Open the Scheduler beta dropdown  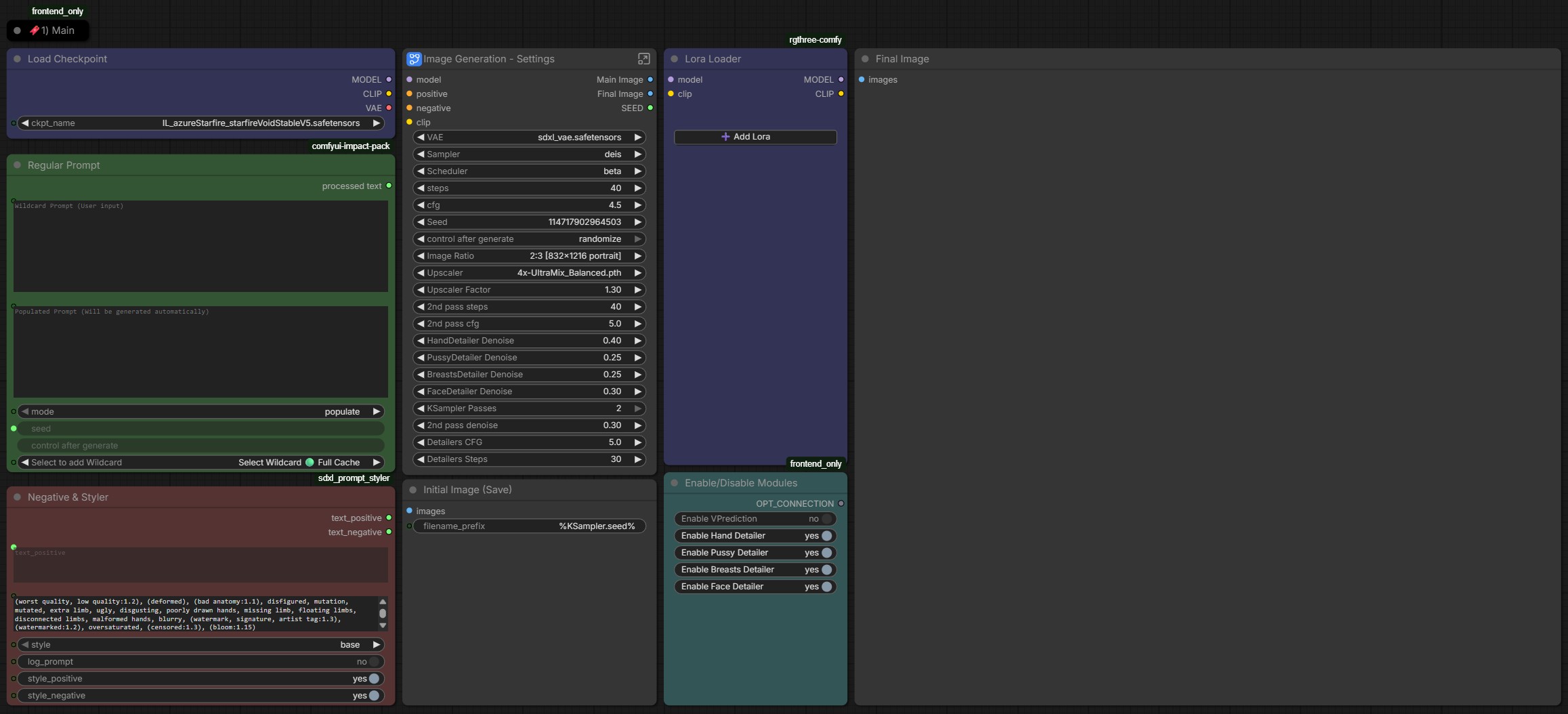(x=529, y=171)
